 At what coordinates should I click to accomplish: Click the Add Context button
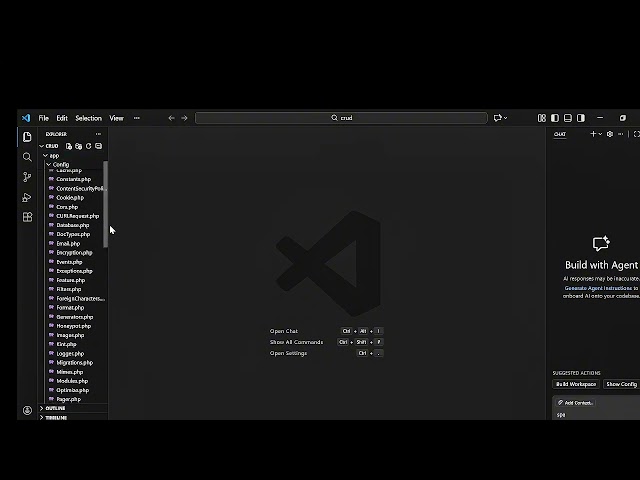[575, 403]
